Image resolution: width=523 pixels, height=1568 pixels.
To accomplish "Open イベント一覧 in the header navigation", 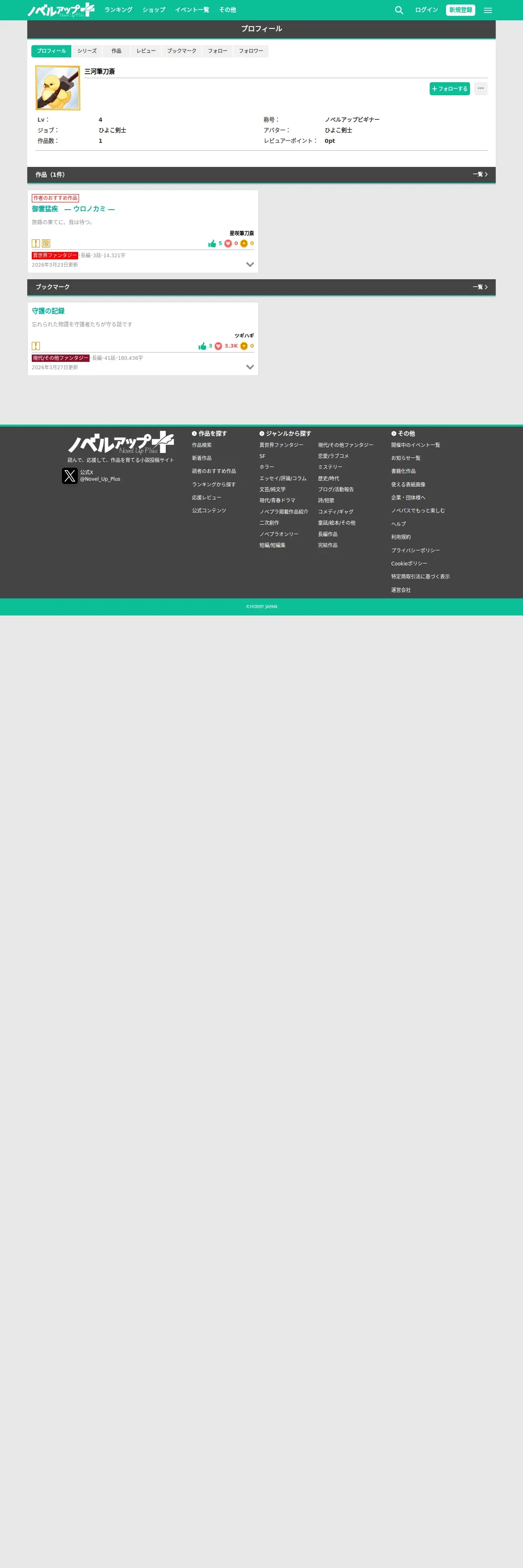I will [x=192, y=10].
